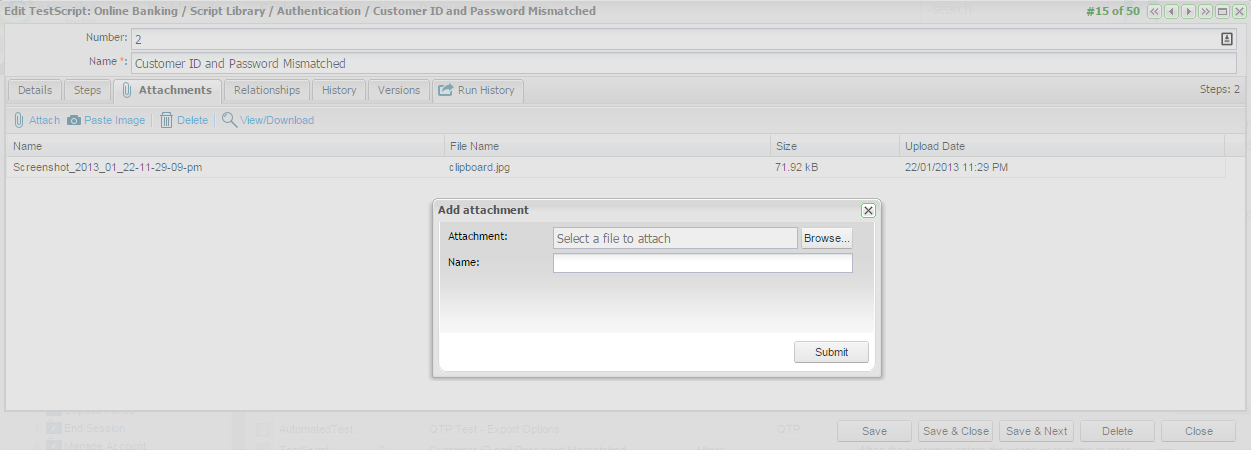Switch to the Details tab
Image resolution: width=1251 pixels, height=450 pixels.
coord(34,90)
